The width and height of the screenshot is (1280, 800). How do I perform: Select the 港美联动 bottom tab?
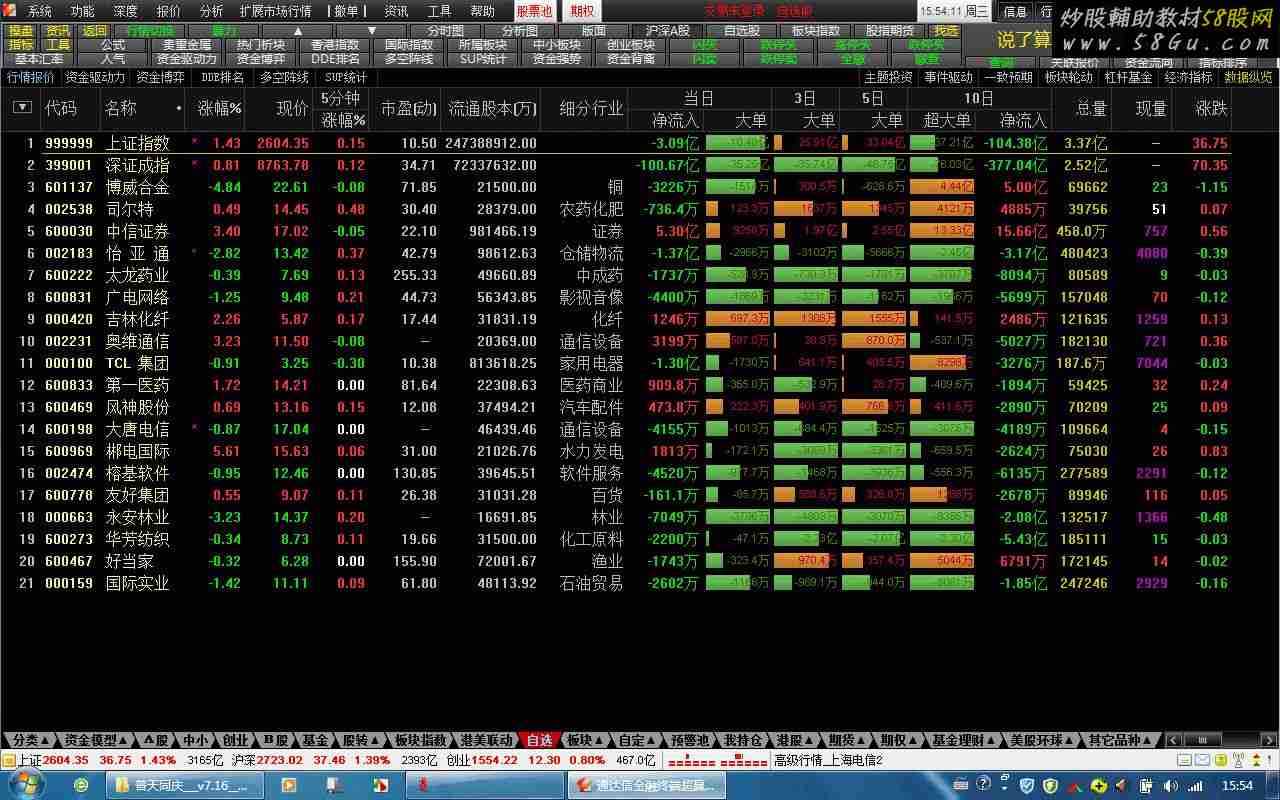pos(486,740)
